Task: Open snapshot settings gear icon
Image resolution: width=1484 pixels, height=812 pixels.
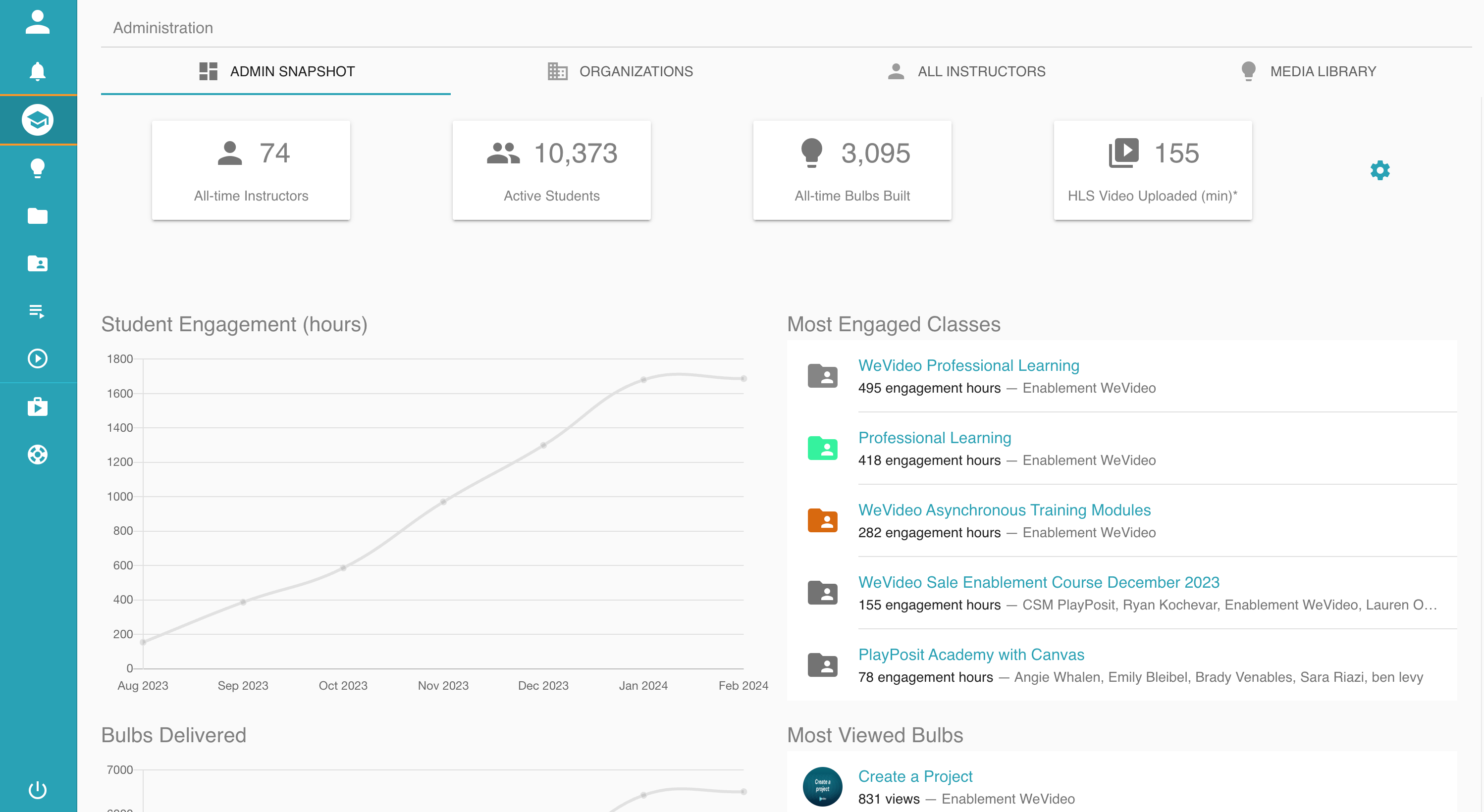Action: (x=1379, y=170)
